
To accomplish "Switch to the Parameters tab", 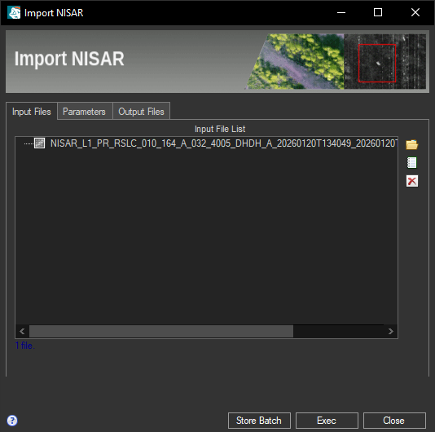I will click(x=84, y=111).
